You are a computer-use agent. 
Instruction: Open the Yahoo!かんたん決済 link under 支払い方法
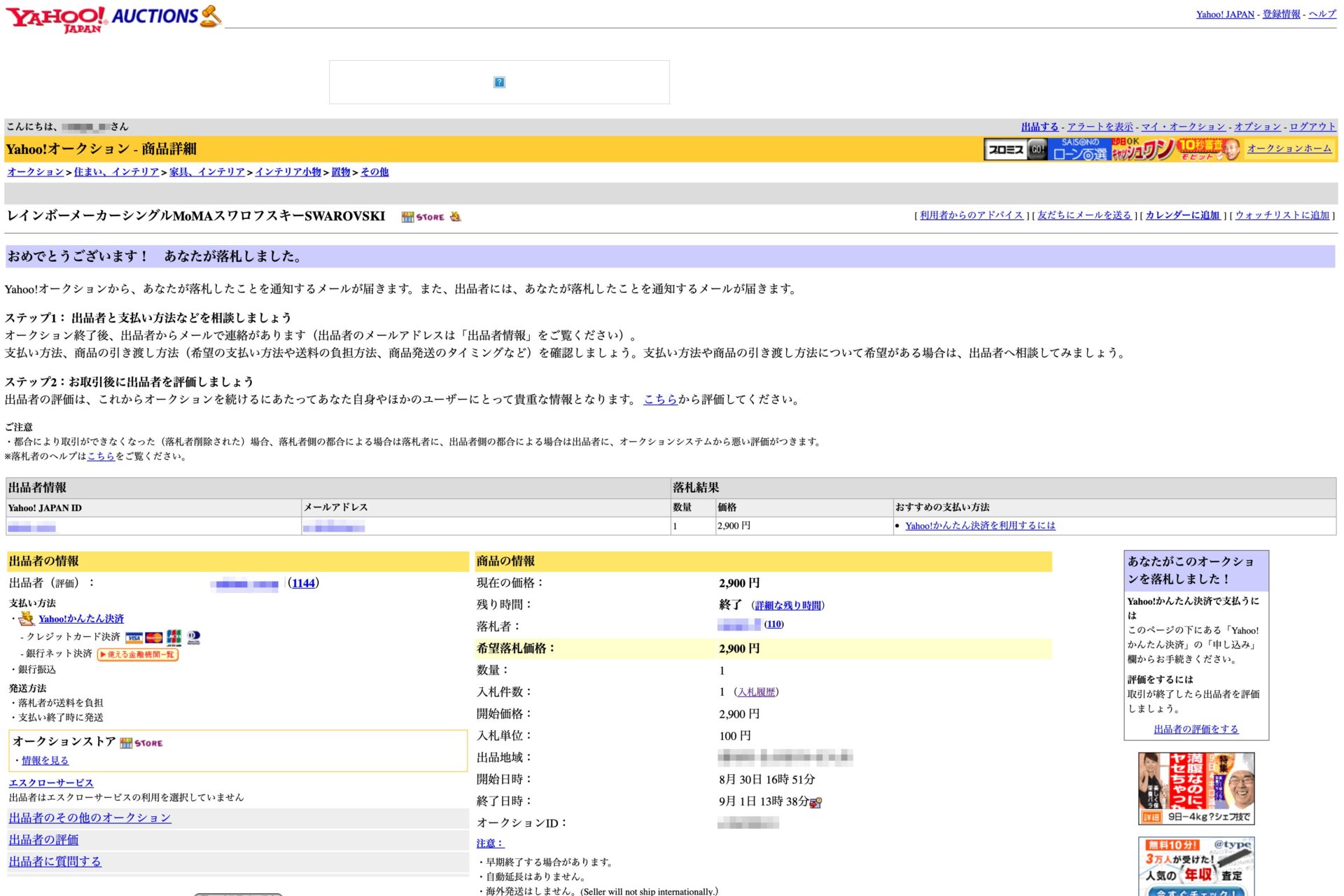81,619
